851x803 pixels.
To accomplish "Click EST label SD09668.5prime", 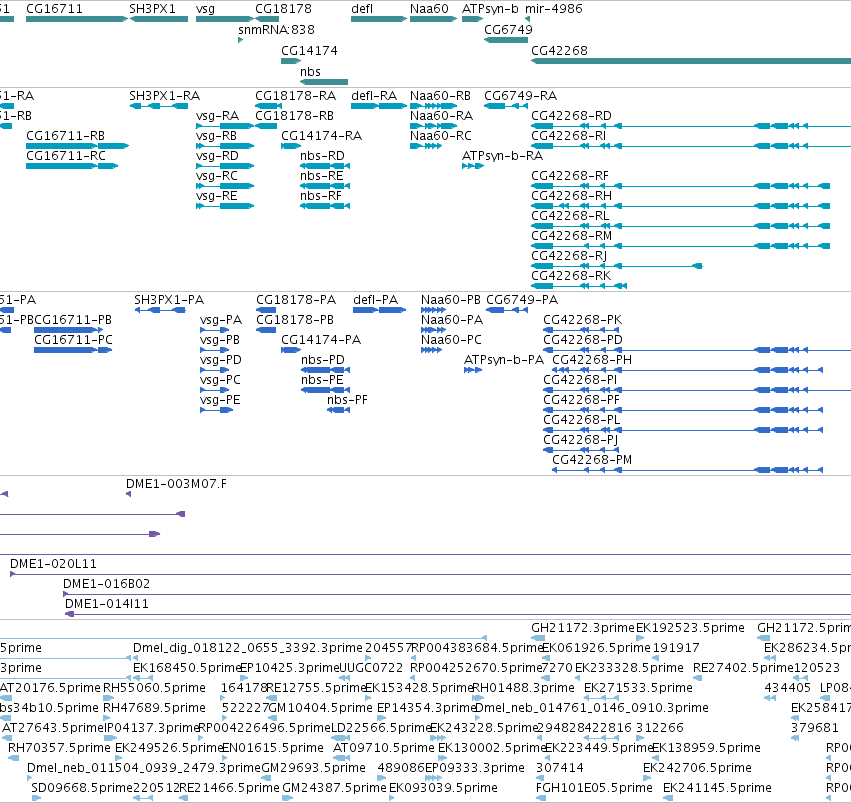I will [82, 788].
